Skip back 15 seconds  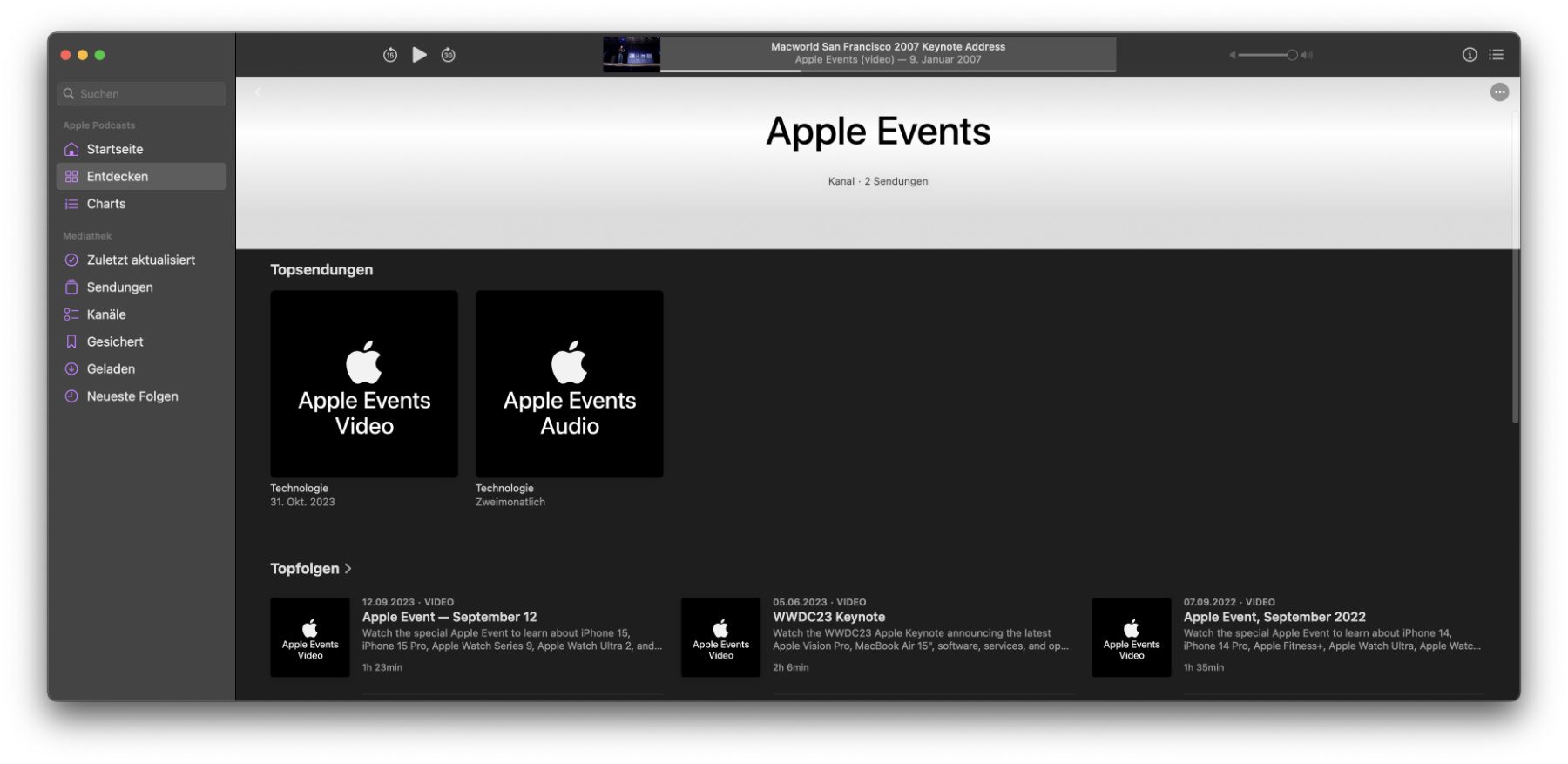pos(389,55)
